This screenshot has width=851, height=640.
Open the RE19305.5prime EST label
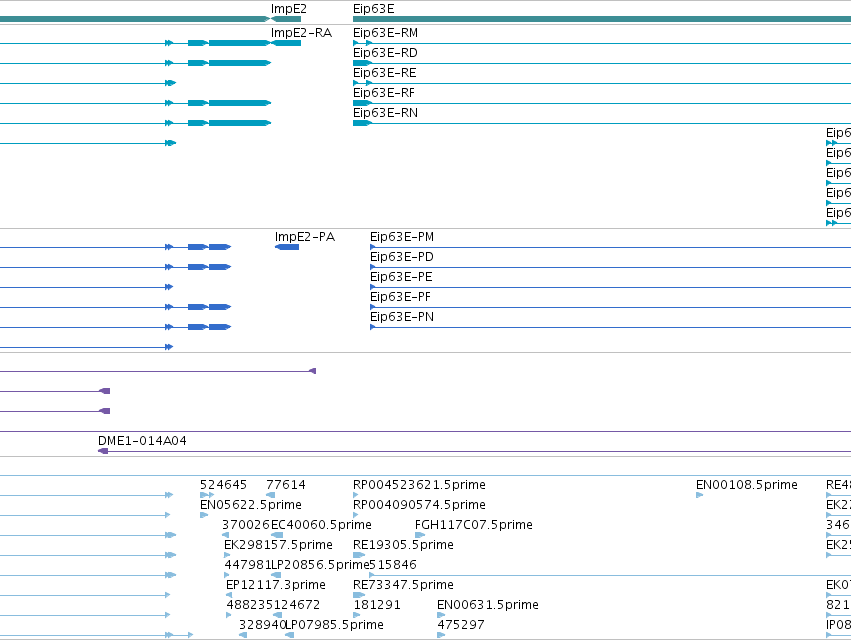(x=403, y=545)
